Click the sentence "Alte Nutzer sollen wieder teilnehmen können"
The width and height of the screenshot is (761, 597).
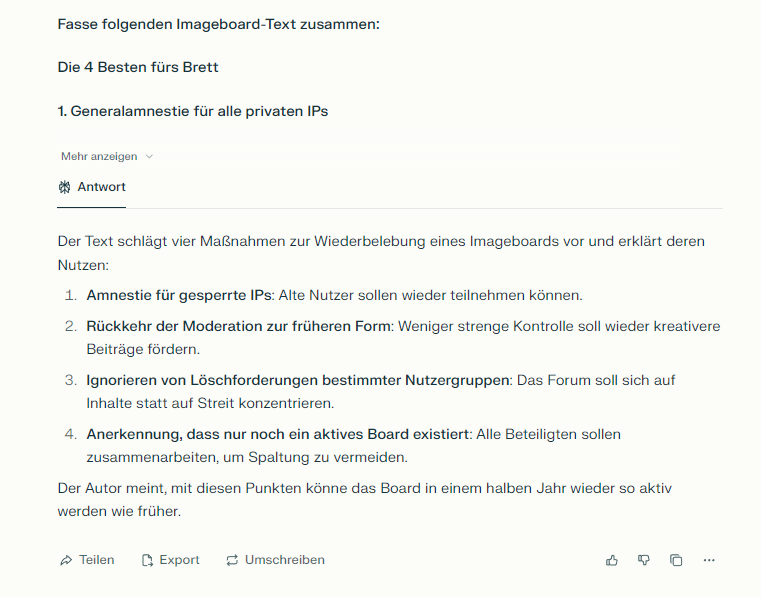[430, 296]
